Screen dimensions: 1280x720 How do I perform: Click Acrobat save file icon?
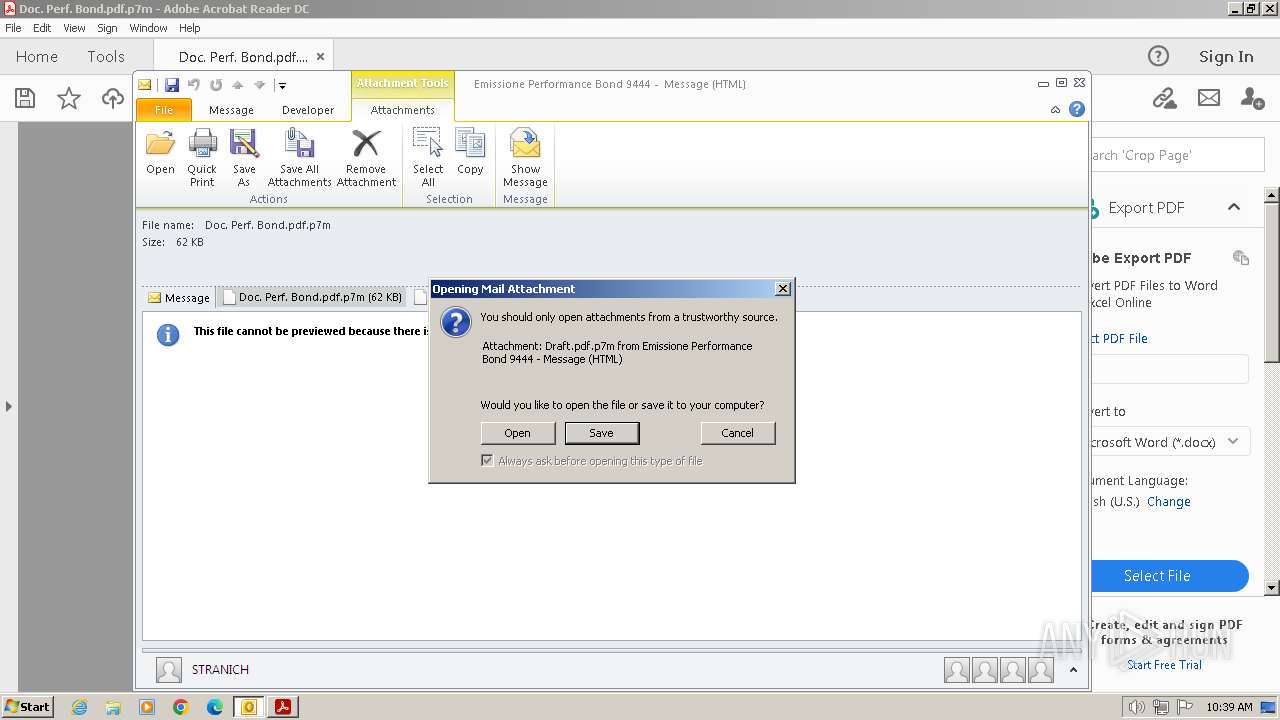[25, 98]
